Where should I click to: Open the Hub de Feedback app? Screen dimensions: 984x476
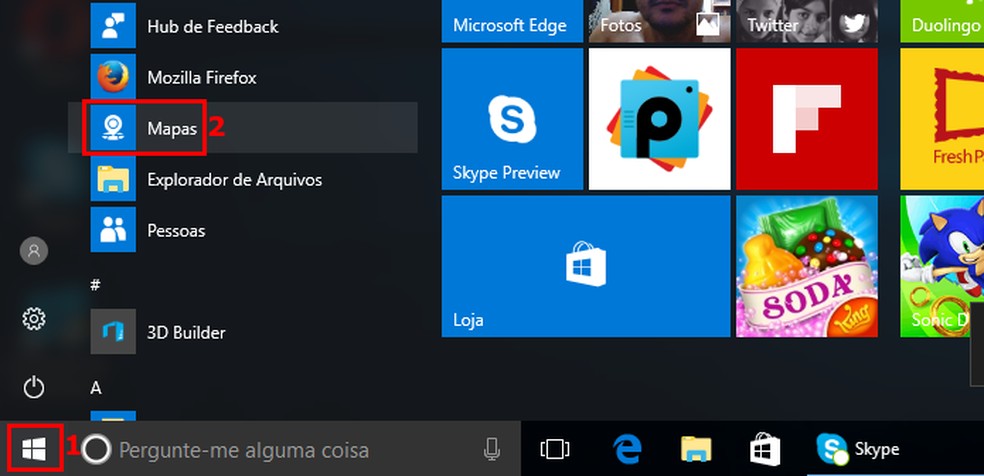(242, 26)
